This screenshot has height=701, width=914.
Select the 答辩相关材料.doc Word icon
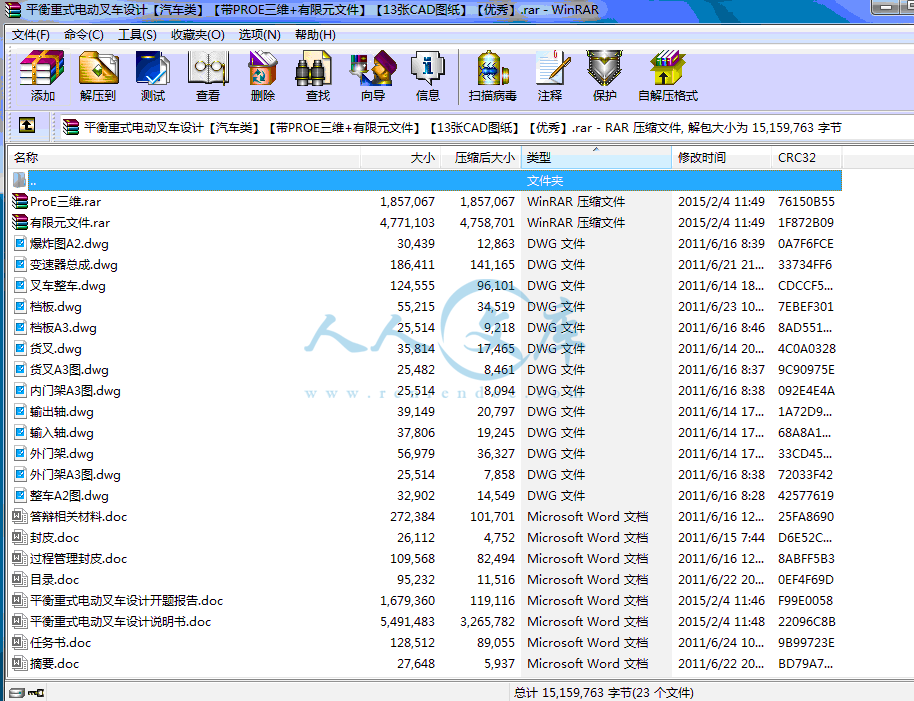(x=20, y=516)
